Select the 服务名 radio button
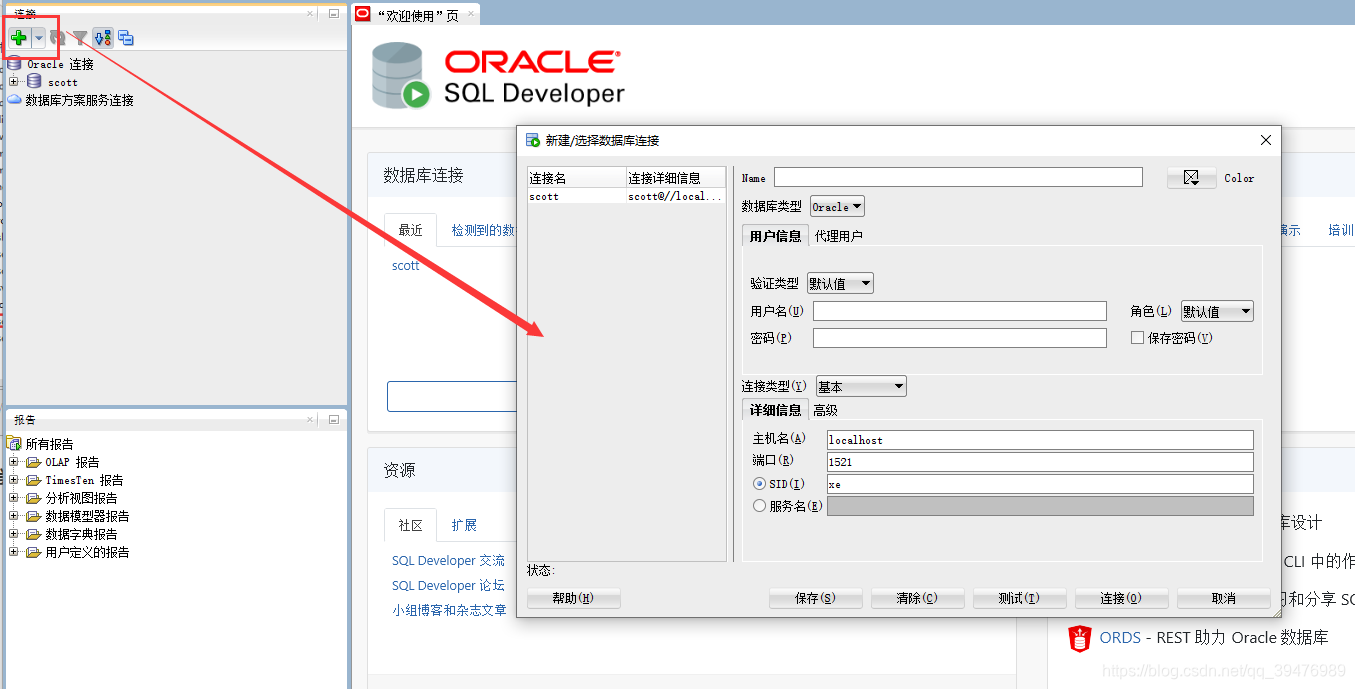 tap(759, 506)
